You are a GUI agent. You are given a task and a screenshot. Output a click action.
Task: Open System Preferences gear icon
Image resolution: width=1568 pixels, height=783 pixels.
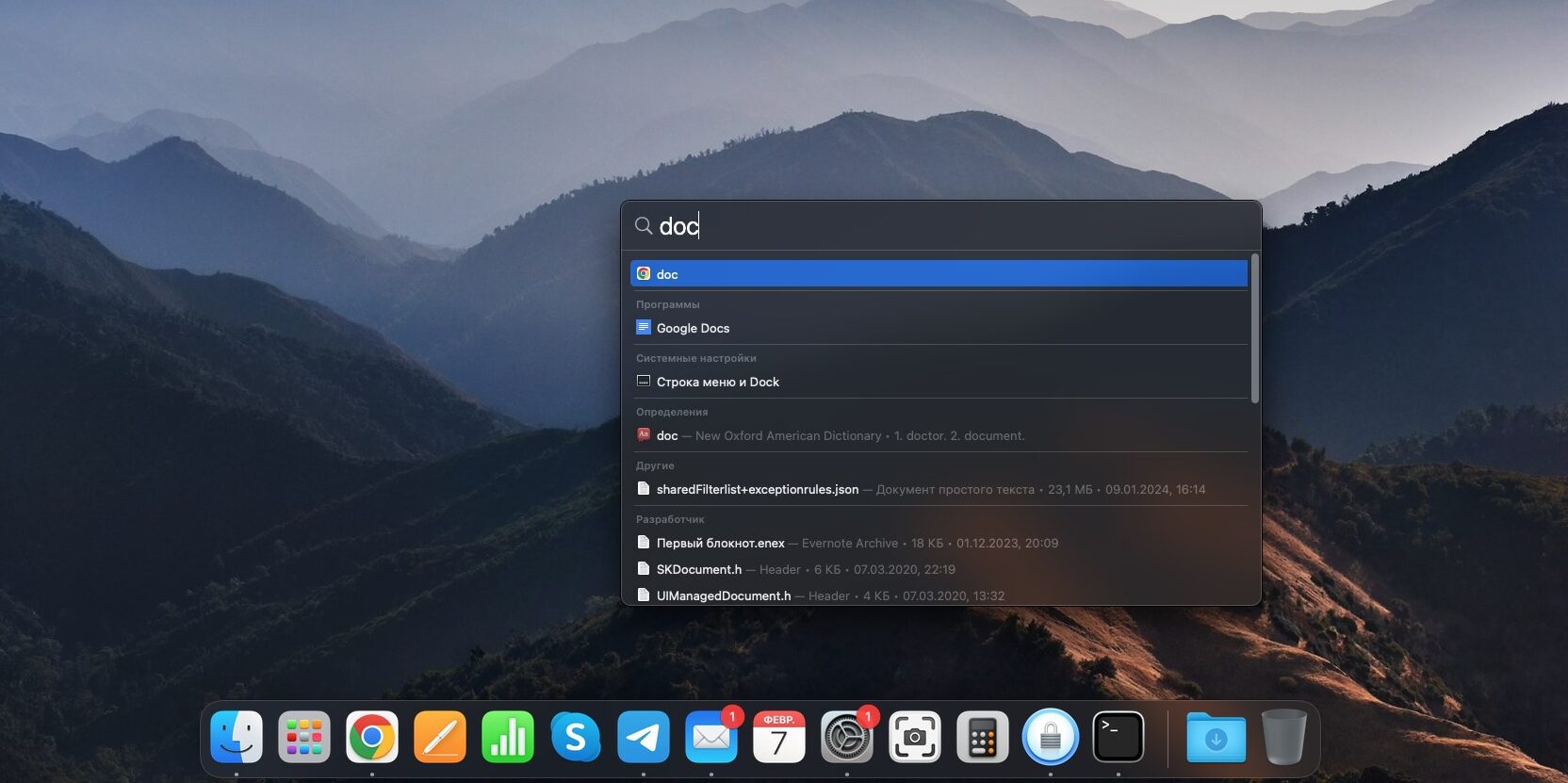pyautogui.click(x=847, y=737)
